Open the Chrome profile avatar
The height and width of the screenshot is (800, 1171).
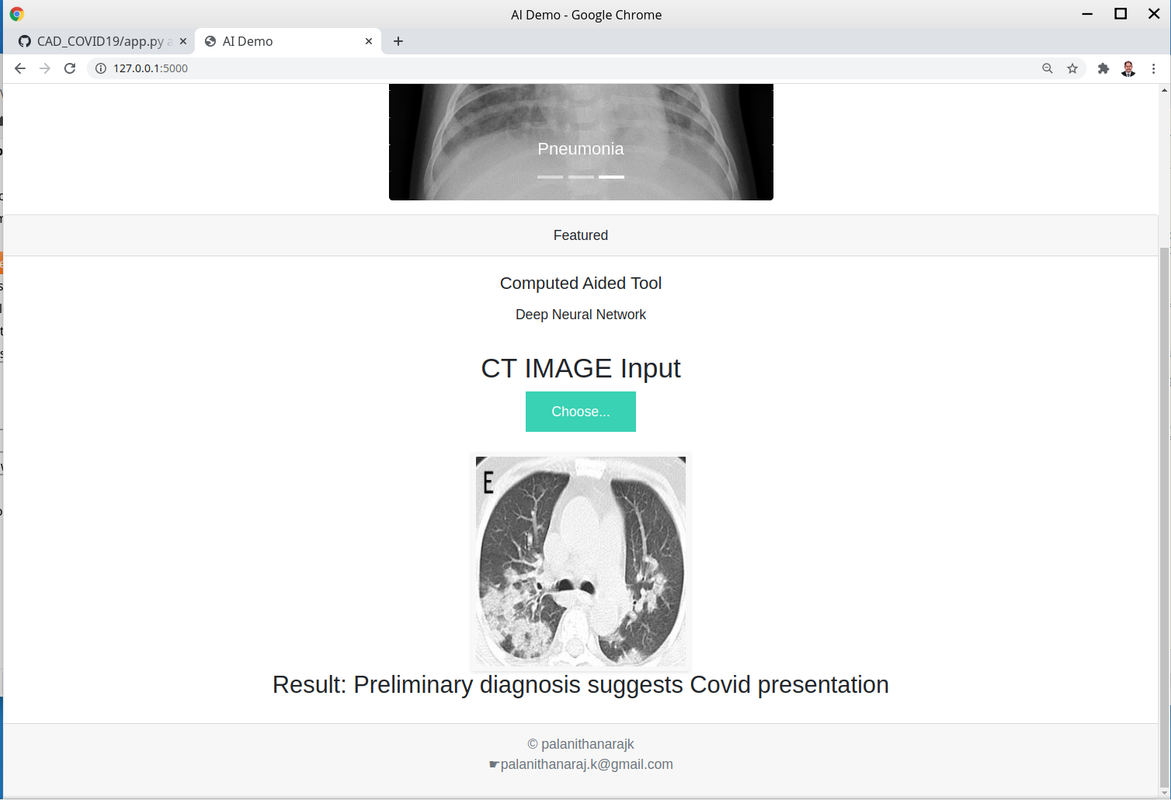1128,69
